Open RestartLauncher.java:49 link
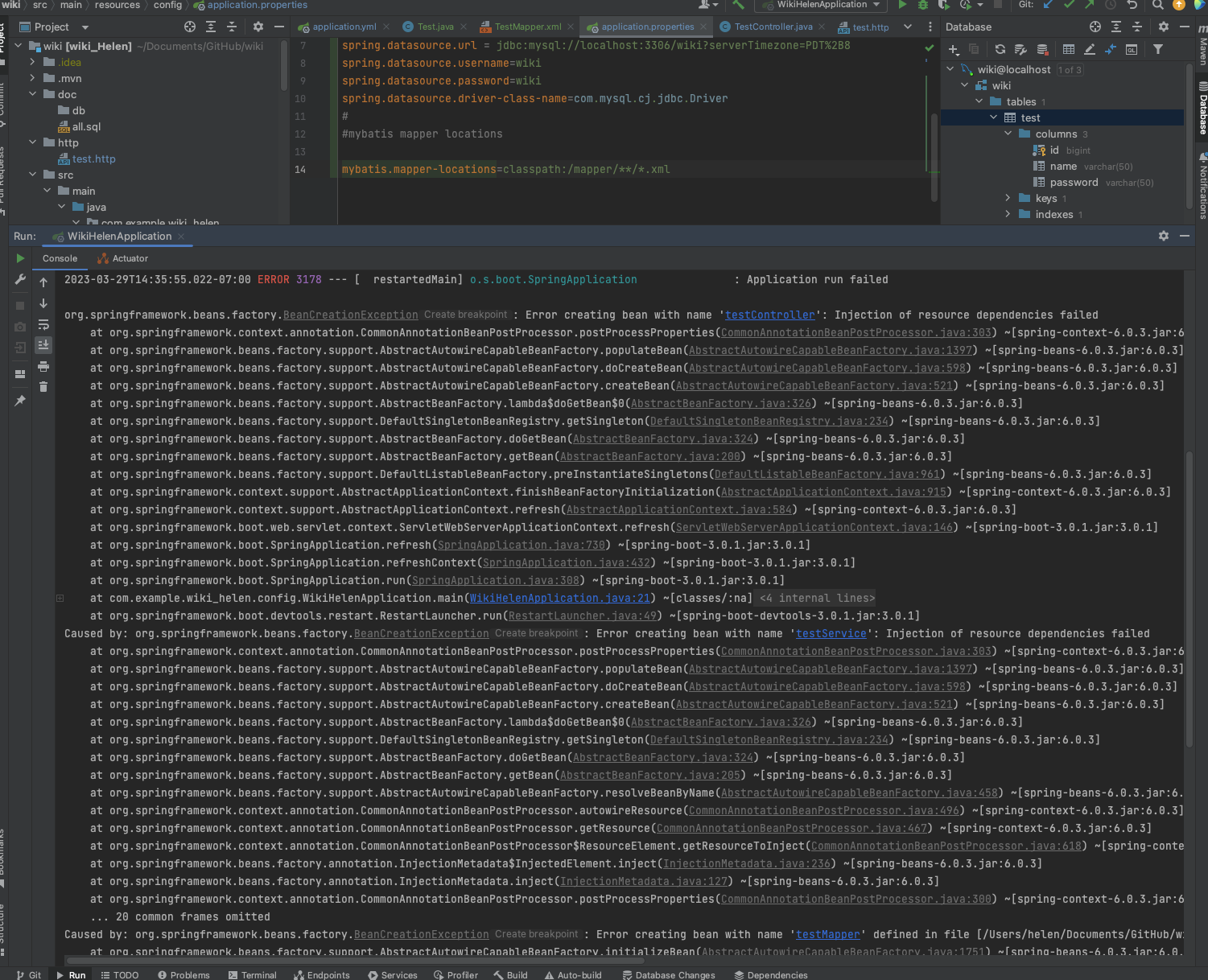Viewport: 1208px width, 980px height. click(583, 616)
